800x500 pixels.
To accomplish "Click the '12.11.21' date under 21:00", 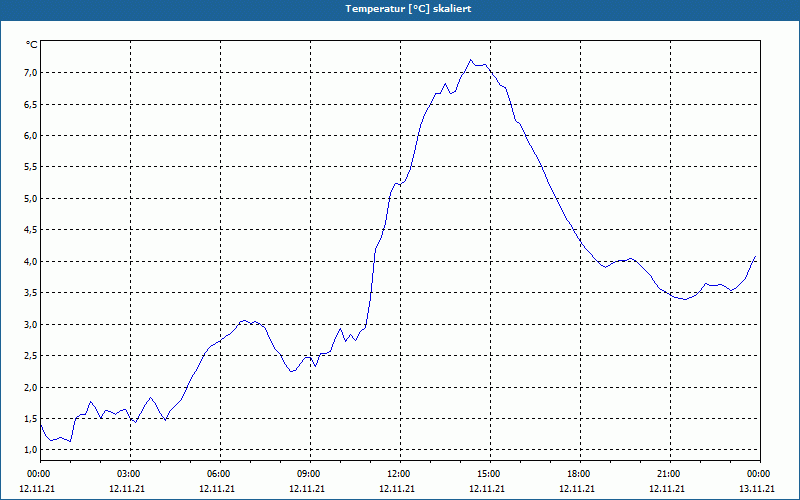I will pos(667,488).
